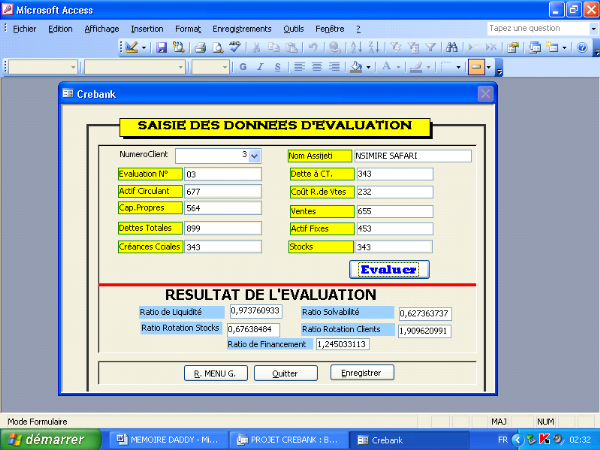Click the Database Window icon
The image size is (600, 450).
coord(535,47)
